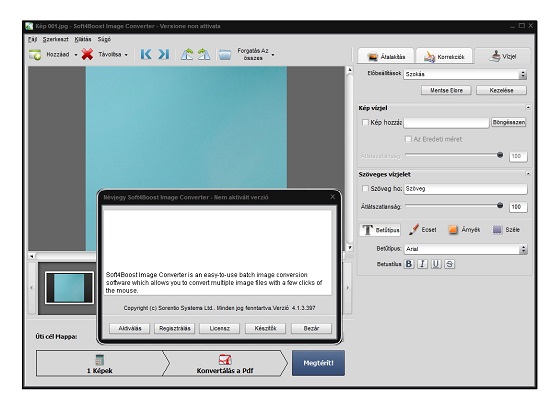
Task: Click the Aktiválás button
Action: (129, 328)
